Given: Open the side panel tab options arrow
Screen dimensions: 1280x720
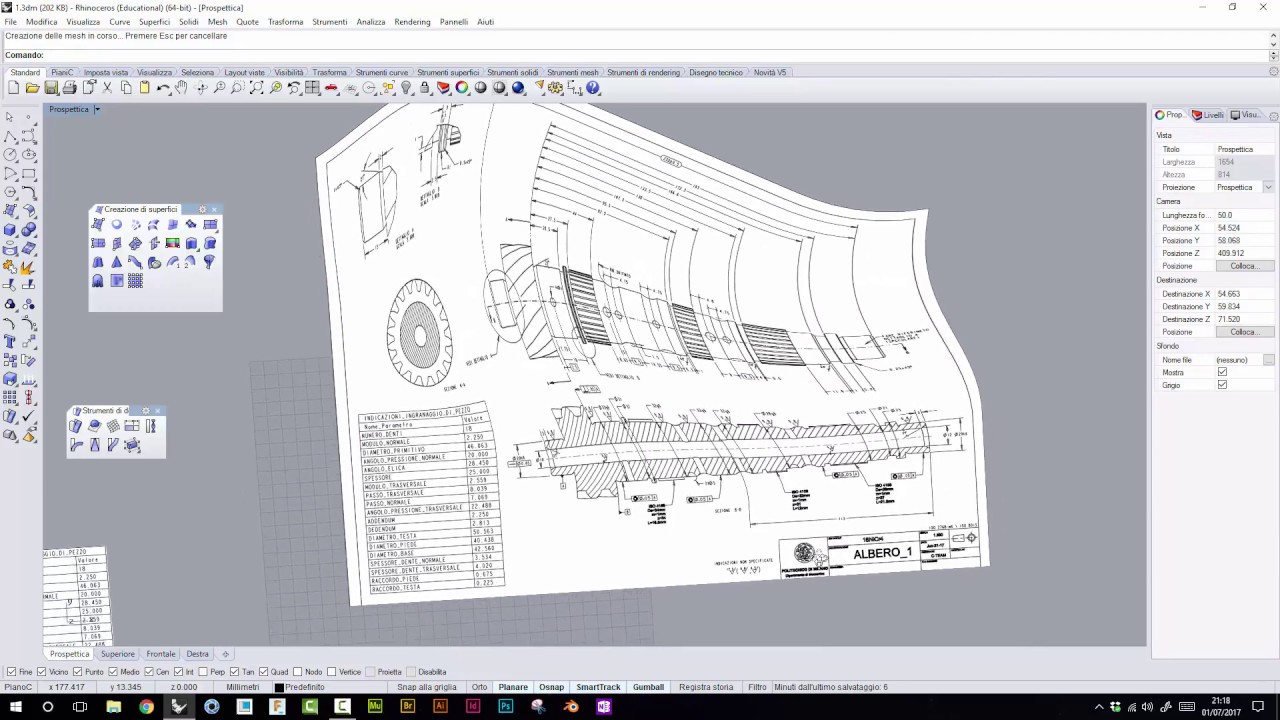Looking at the screenshot, I should pos(1272,115).
